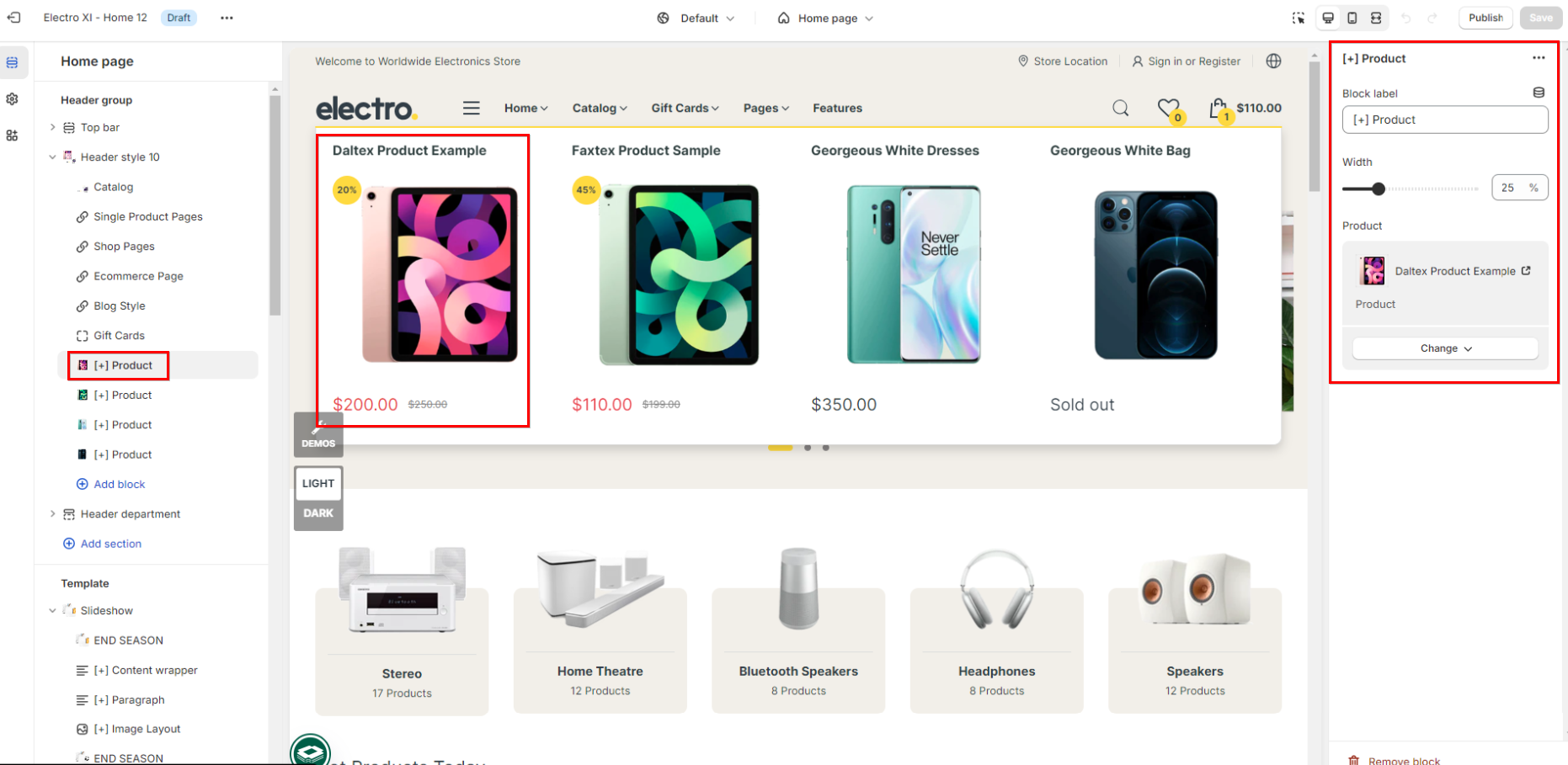Image resolution: width=1568 pixels, height=765 pixels.
Task: Select the second slideshow pagination dot
Action: (x=808, y=448)
